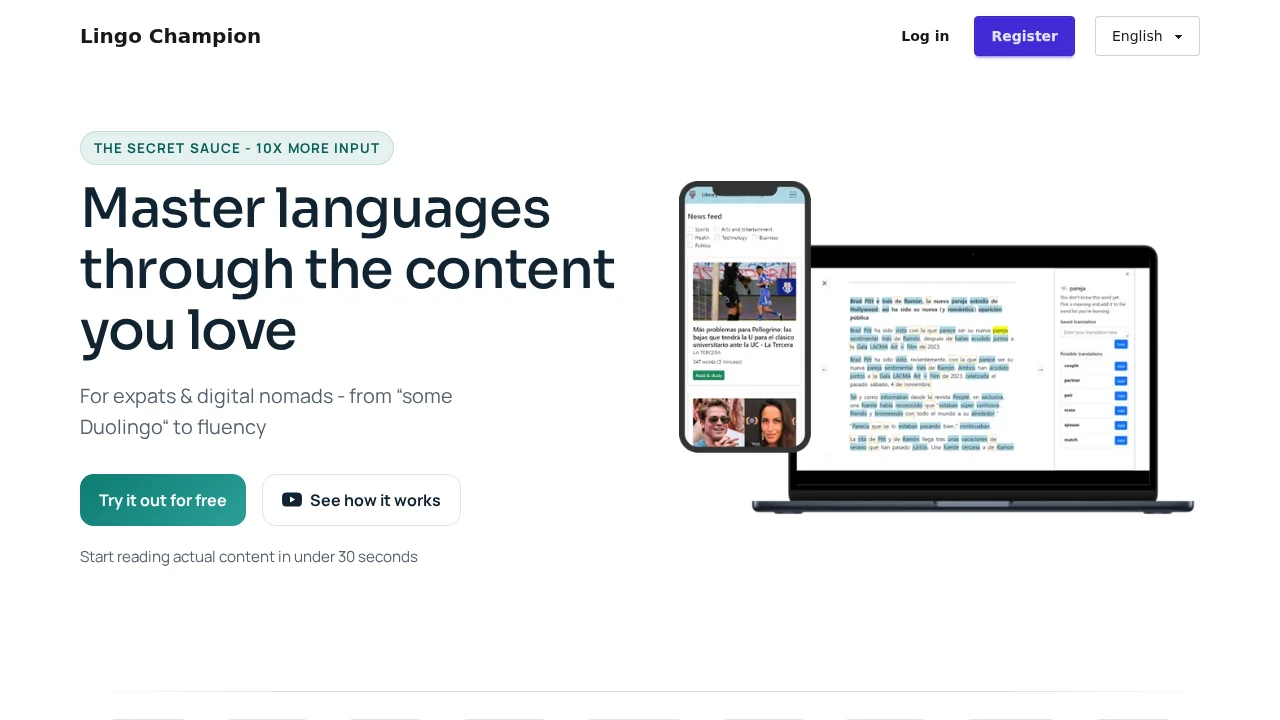The height and width of the screenshot is (720, 1280).
Task: Close the reader with the X icon left of the article
Action: pyautogui.click(x=825, y=284)
